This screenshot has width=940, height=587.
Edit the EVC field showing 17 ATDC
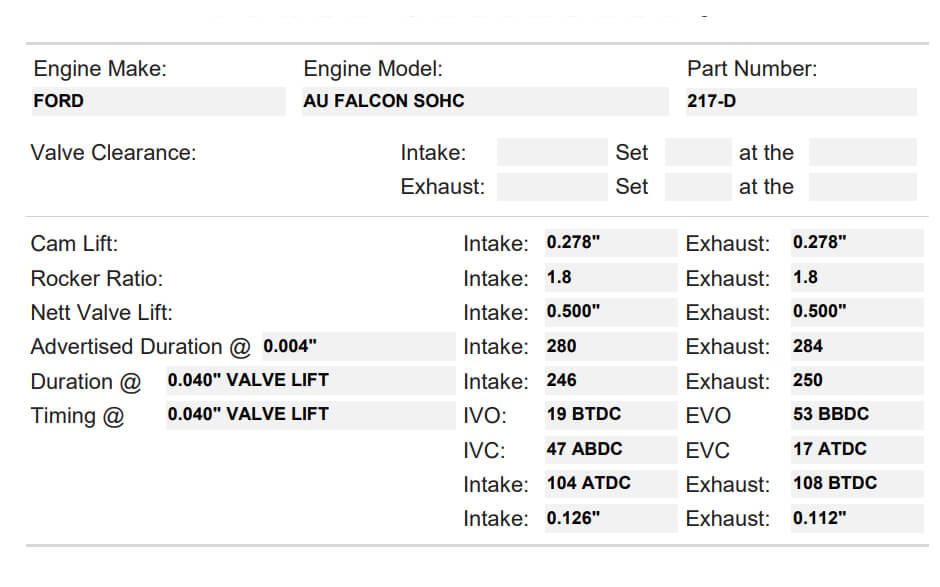click(x=856, y=450)
